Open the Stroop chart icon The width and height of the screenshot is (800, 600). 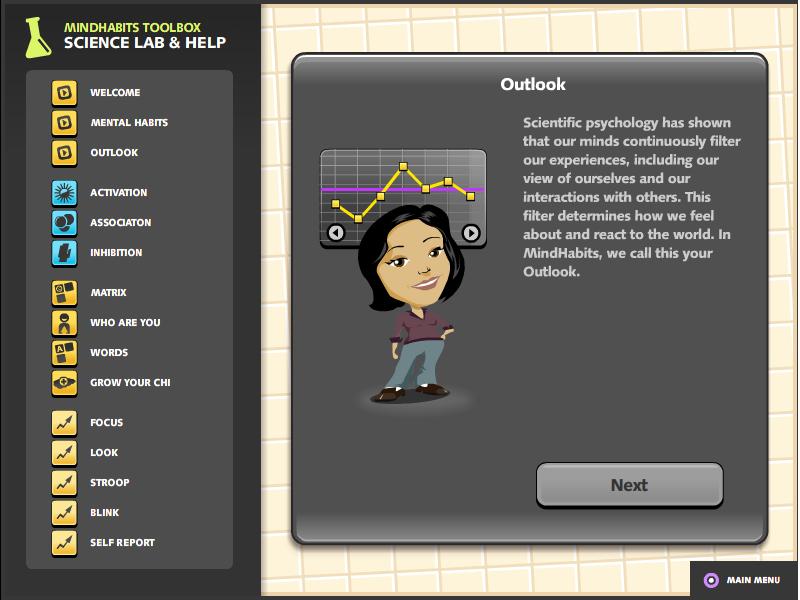[65, 483]
